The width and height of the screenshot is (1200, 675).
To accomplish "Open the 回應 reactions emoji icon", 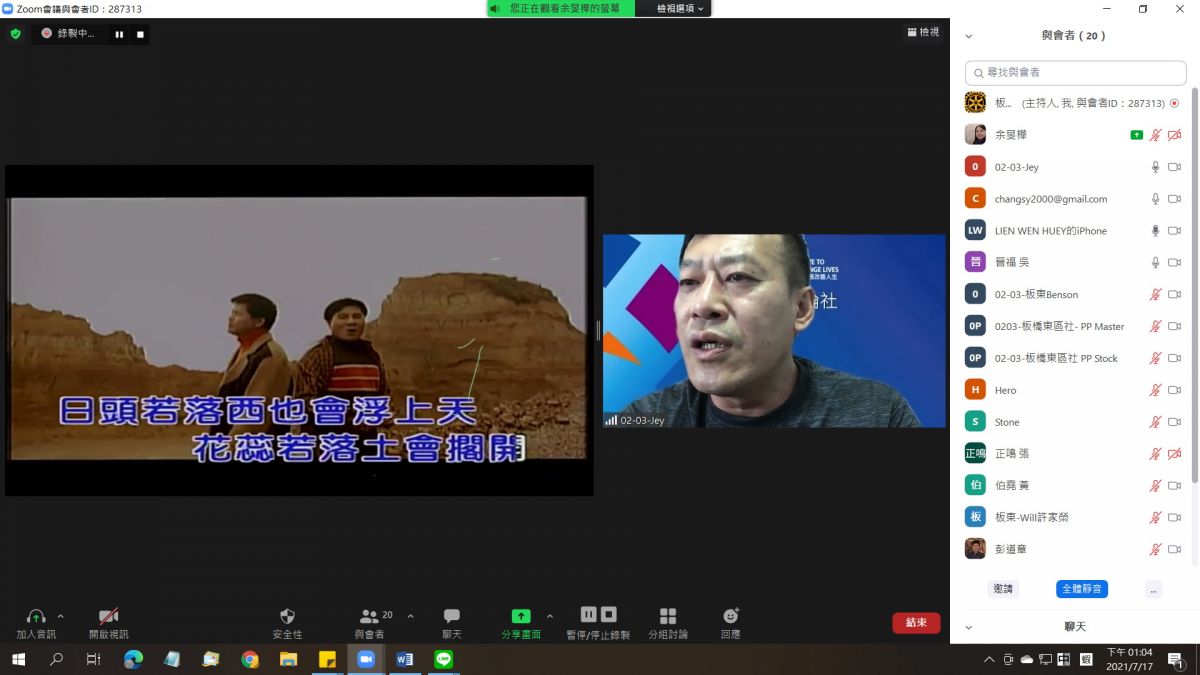I will 730,616.
